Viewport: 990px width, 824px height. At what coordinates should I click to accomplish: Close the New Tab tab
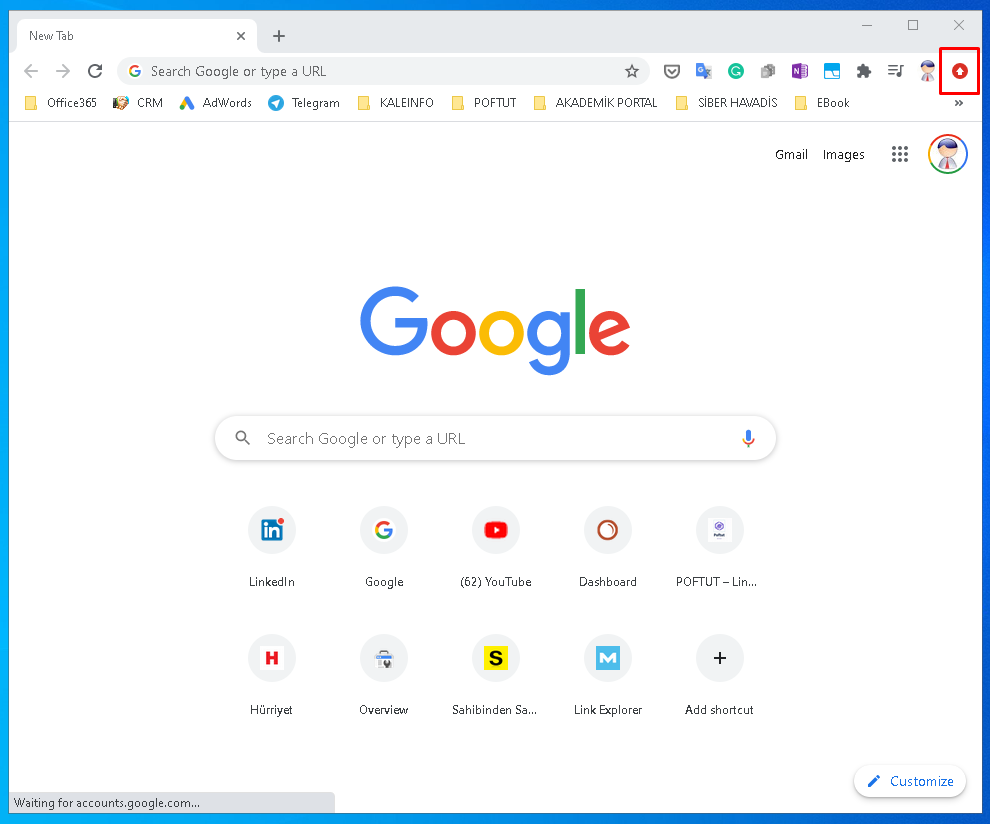click(241, 36)
